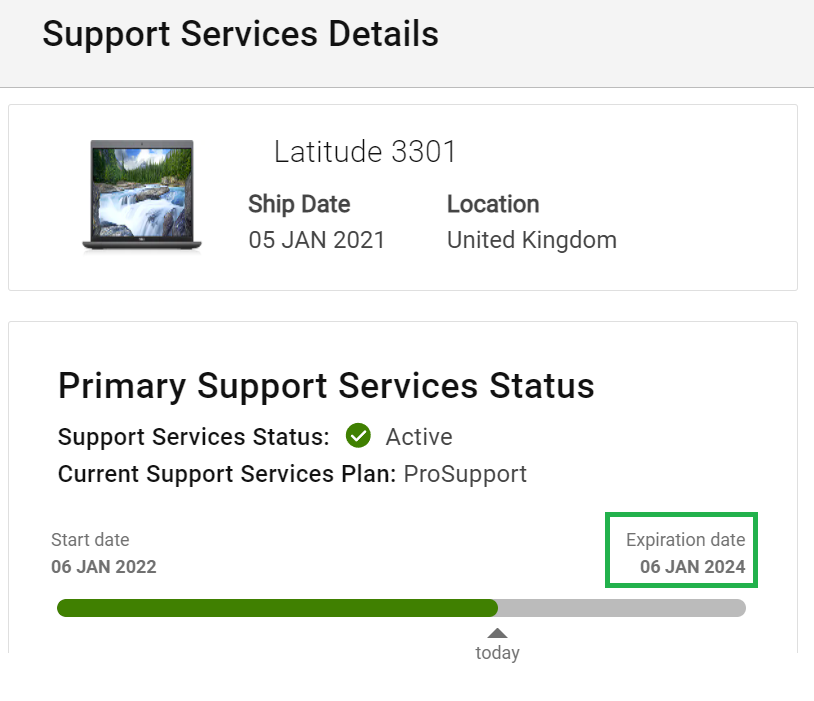Image resolution: width=814 pixels, height=701 pixels.
Task: Click the green filled portion of progress bar
Action: coord(277,608)
